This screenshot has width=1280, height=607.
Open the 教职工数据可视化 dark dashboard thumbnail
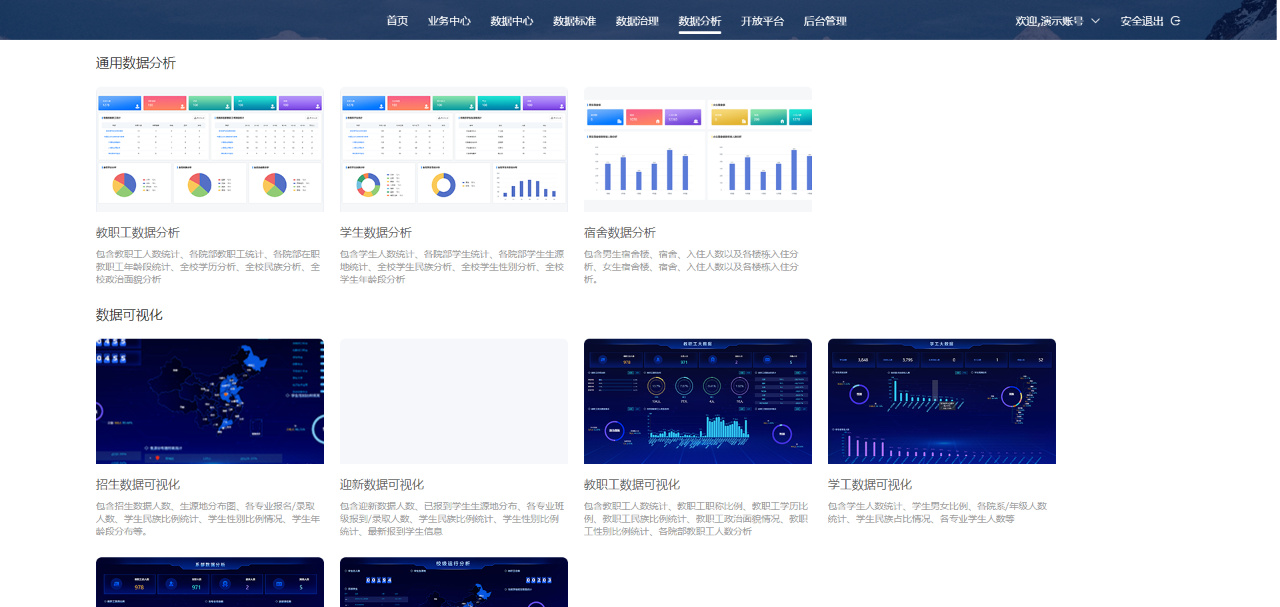(x=698, y=401)
